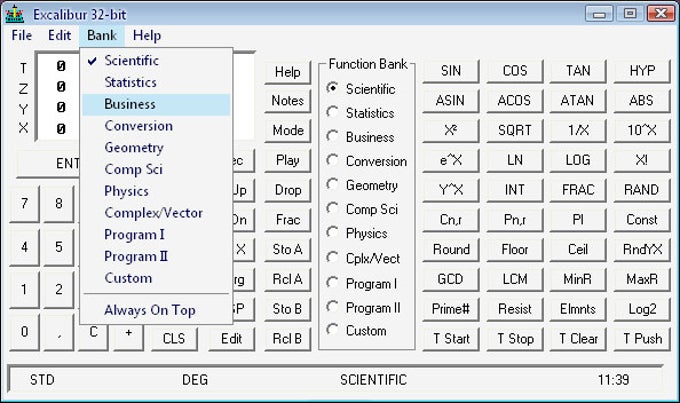Click the X! factorial button

[642, 161]
